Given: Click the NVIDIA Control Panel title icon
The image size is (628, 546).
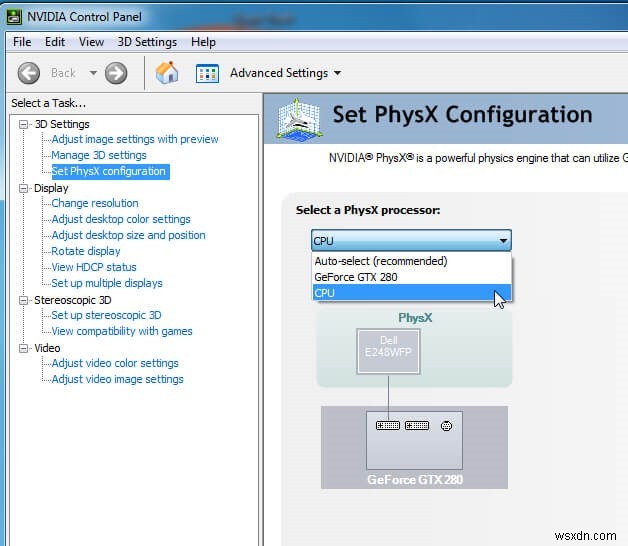Looking at the screenshot, I should click(x=14, y=17).
